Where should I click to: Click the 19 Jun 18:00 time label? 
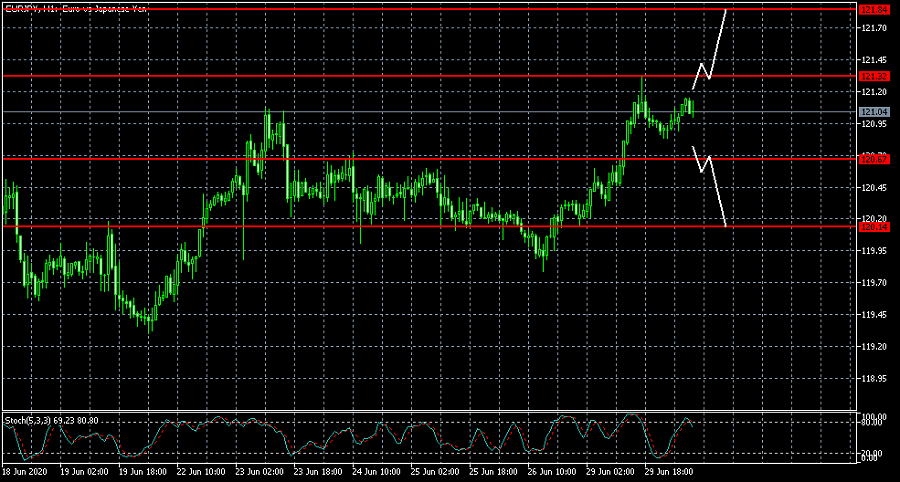(141, 470)
